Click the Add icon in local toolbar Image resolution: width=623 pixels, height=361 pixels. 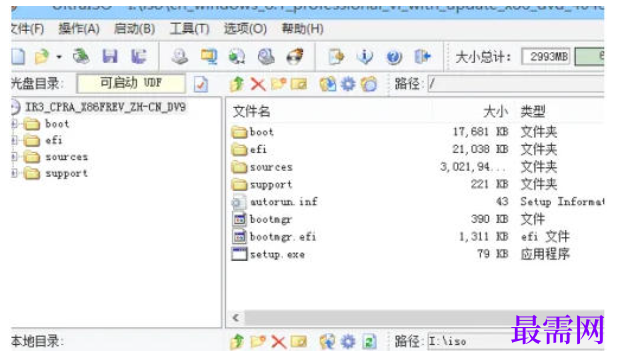click(328, 341)
